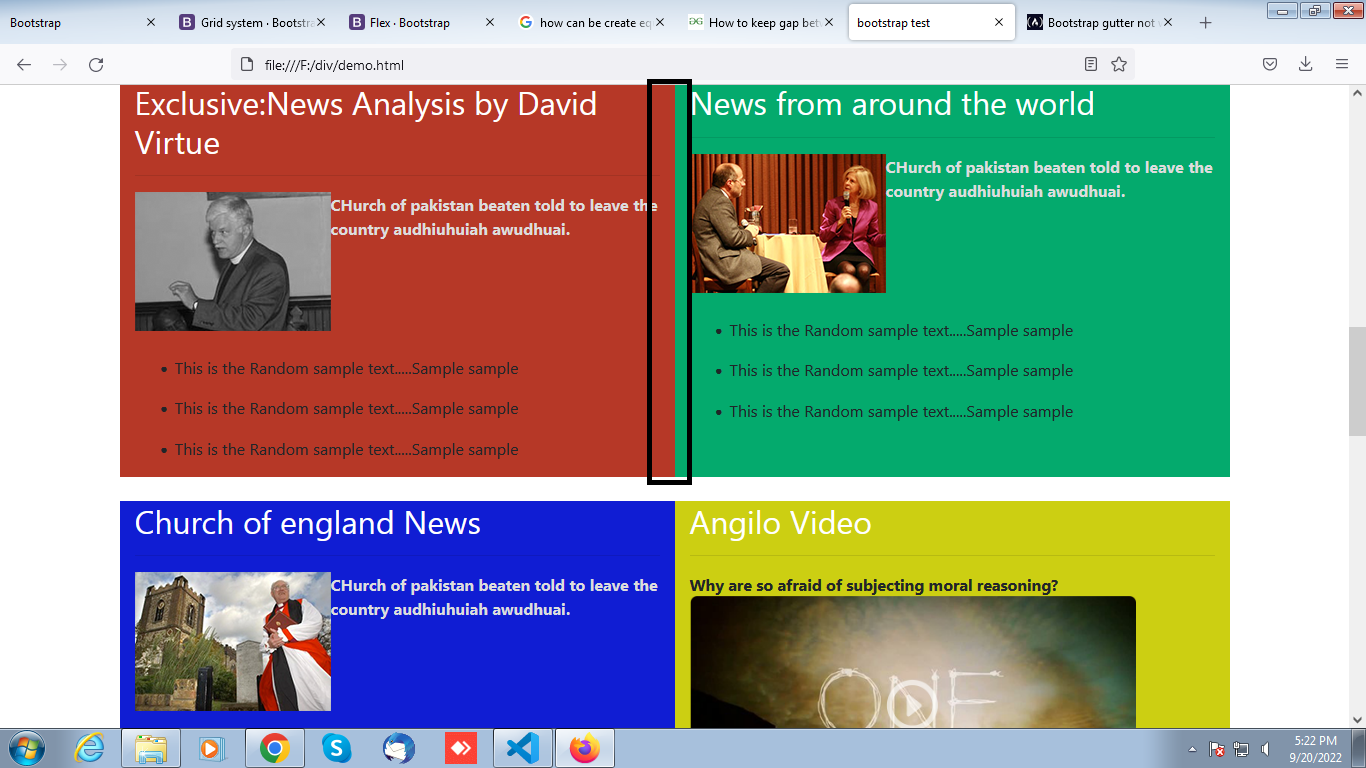Viewport: 1366px width, 768px height.
Task: Open the Firefox application menu
Action: pos(1342,65)
